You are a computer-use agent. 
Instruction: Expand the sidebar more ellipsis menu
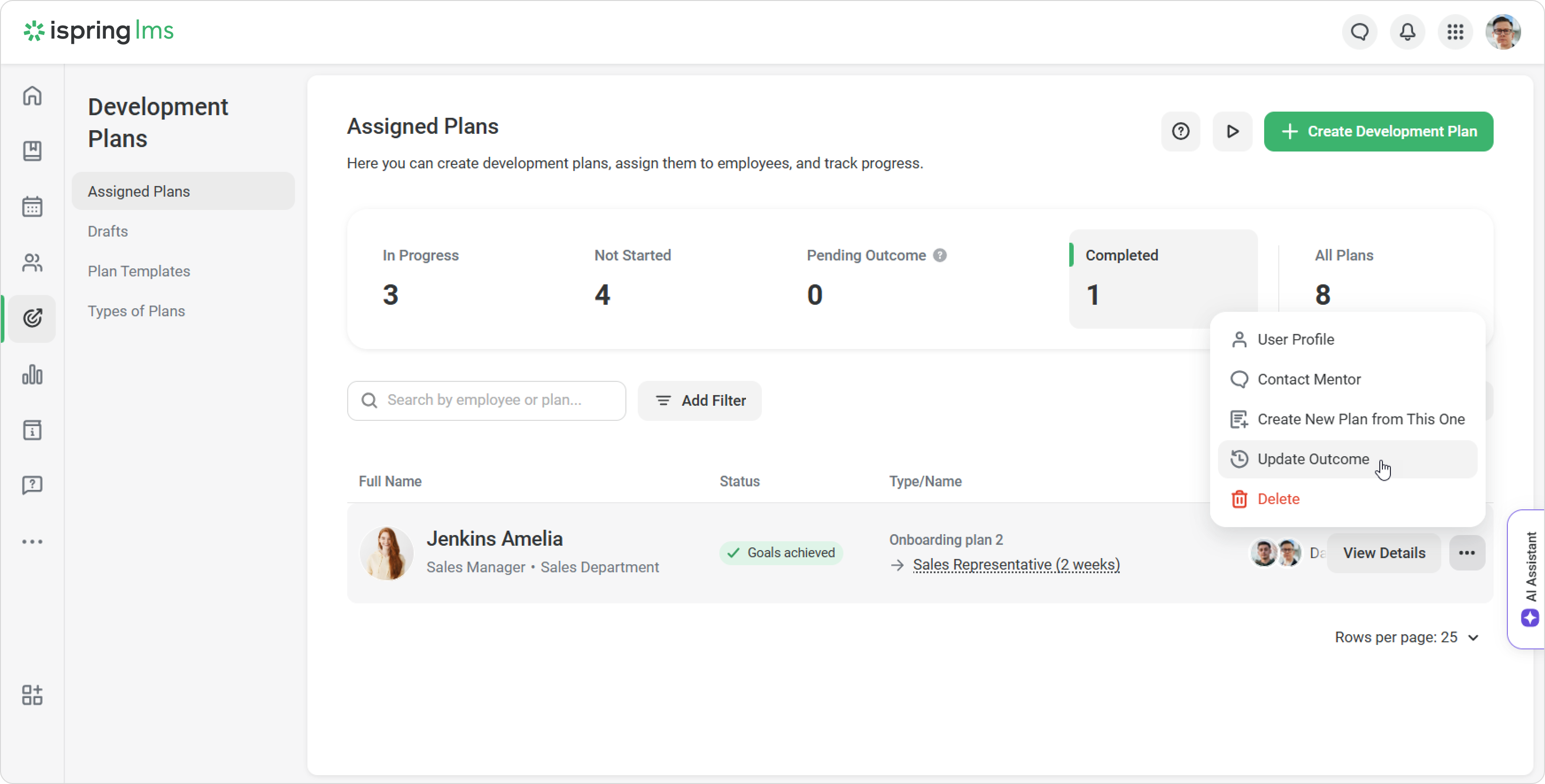[x=32, y=542]
